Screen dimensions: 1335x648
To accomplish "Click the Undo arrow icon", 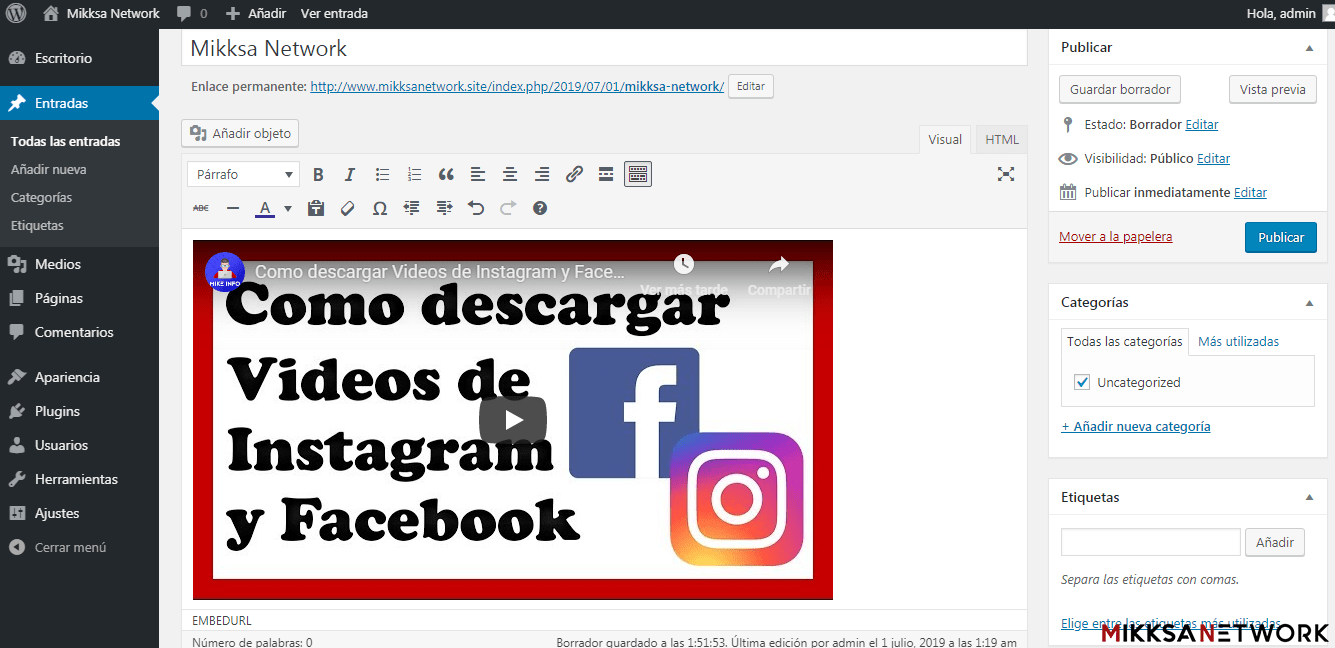I will 476,208.
